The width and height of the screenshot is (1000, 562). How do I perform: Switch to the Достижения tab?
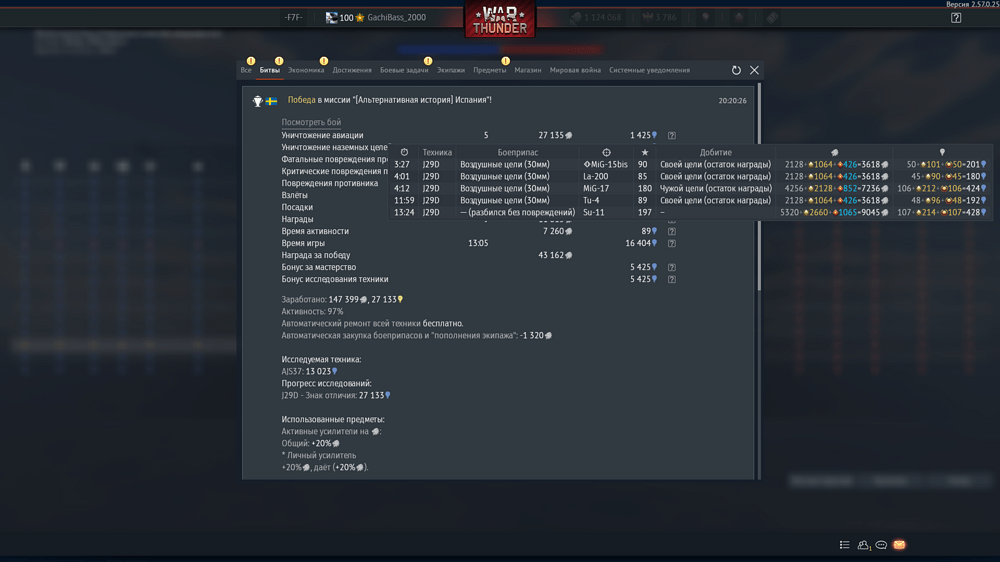(352, 70)
